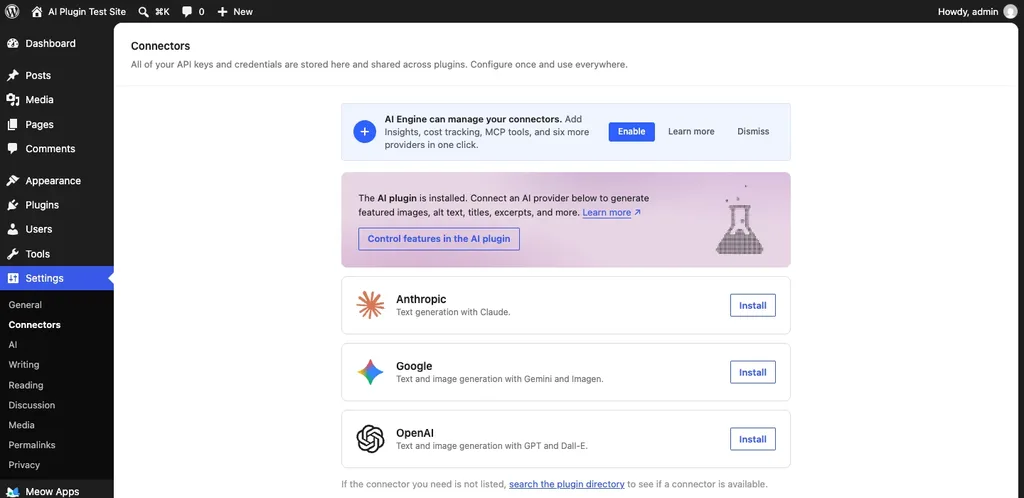The image size is (1024, 498).
Task: Click the flask illustration in AI plugin banner
Action: point(739,221)
